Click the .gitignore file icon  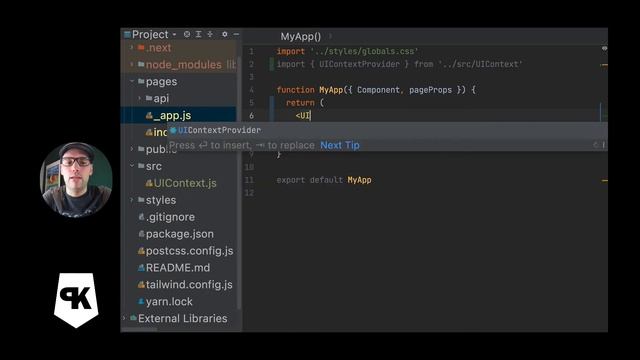pyautogui.click(x=141, y=217)
